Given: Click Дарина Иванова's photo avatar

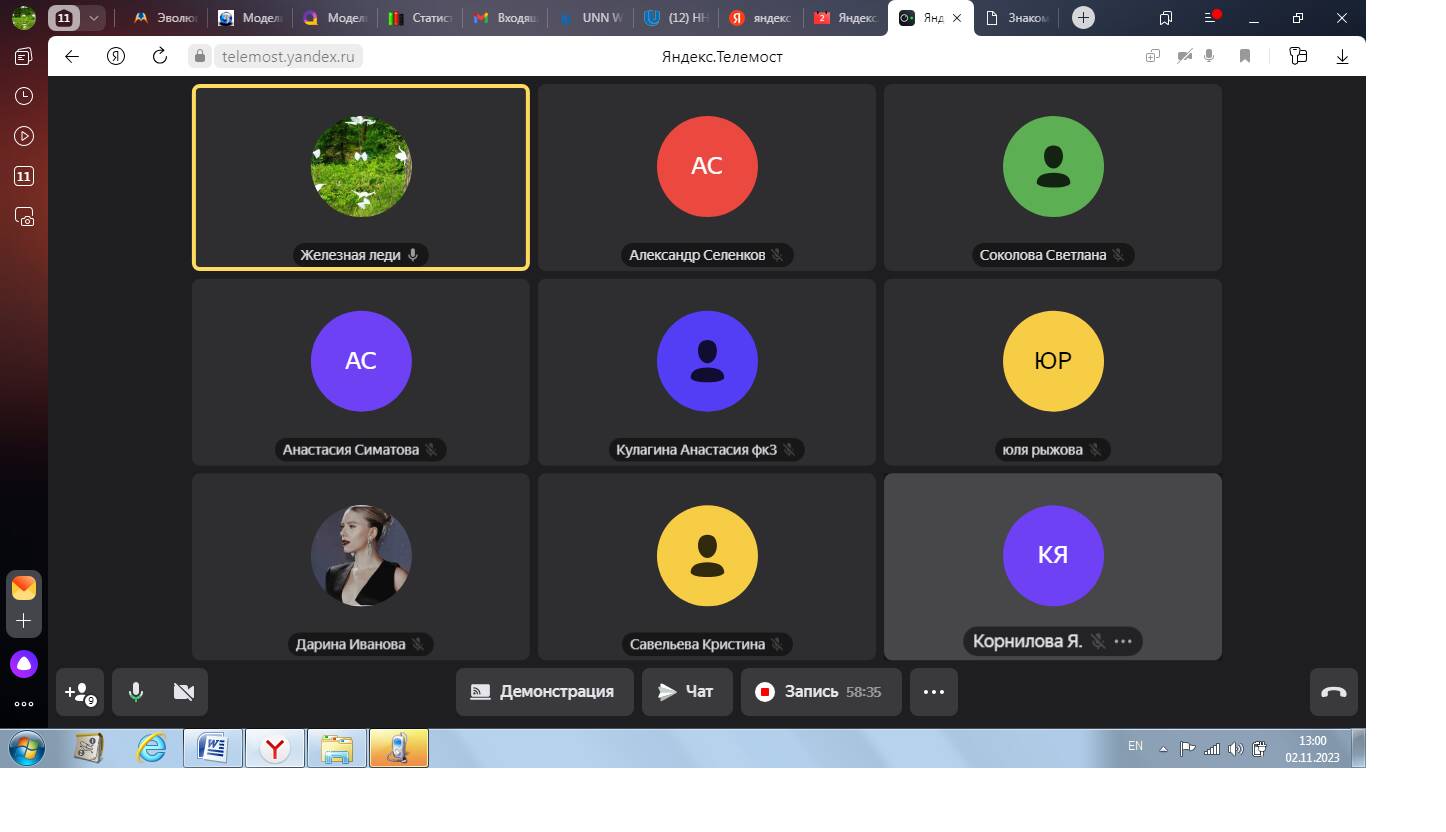Looking at the screenshot, I should point(361,555).
